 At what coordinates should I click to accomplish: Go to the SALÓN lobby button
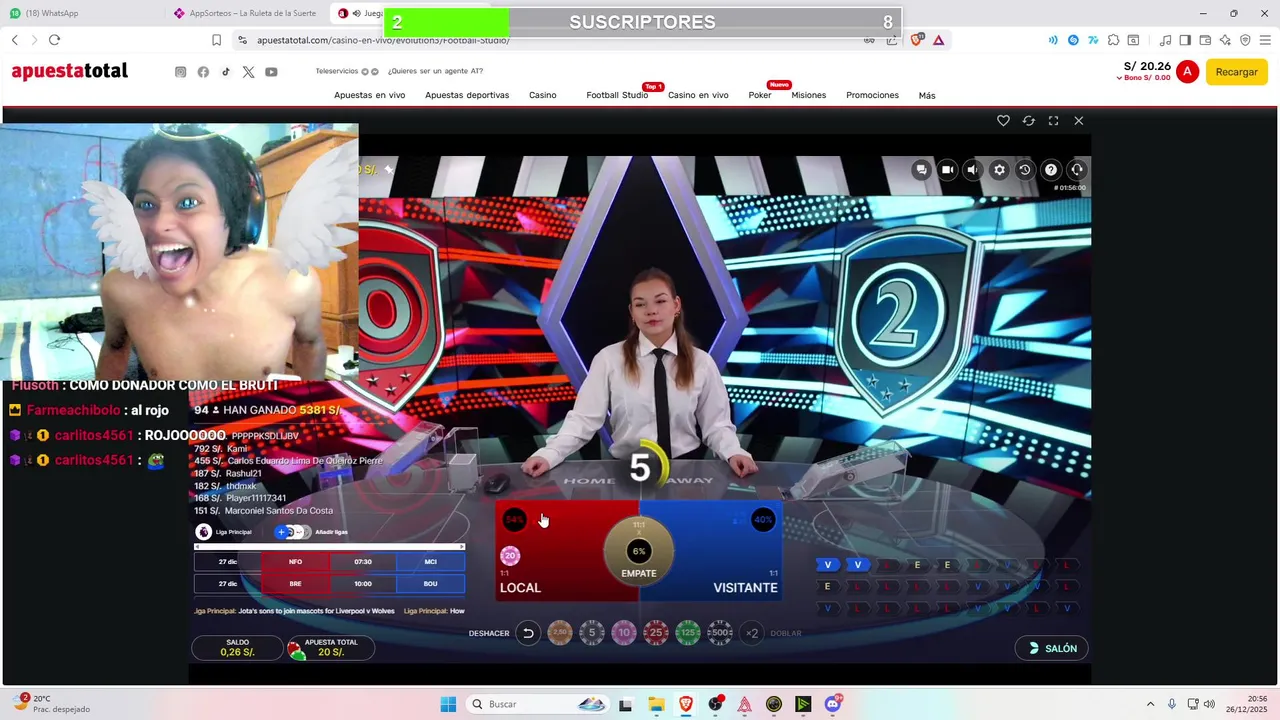tap(1052, 648)
